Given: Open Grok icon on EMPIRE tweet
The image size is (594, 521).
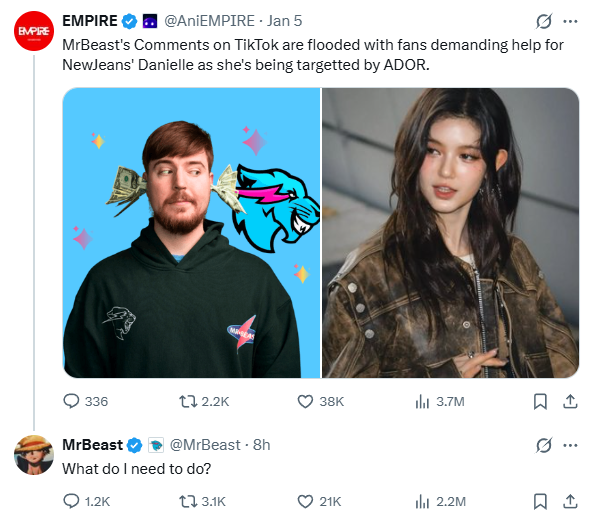Looking at the screenshot, I should (x=544, y=21).
